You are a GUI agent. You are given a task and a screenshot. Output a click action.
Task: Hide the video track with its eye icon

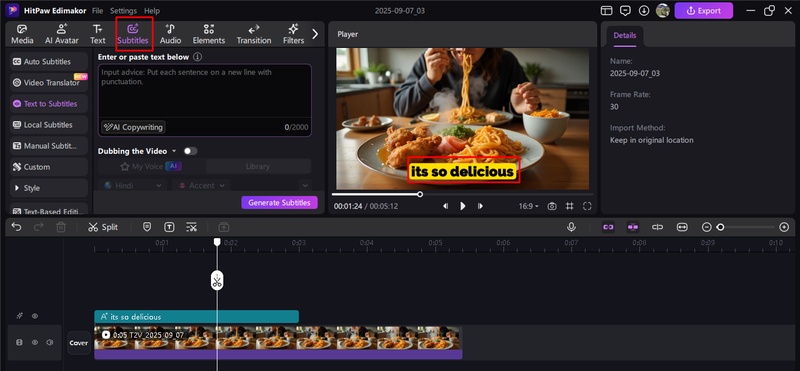(35, 342)
